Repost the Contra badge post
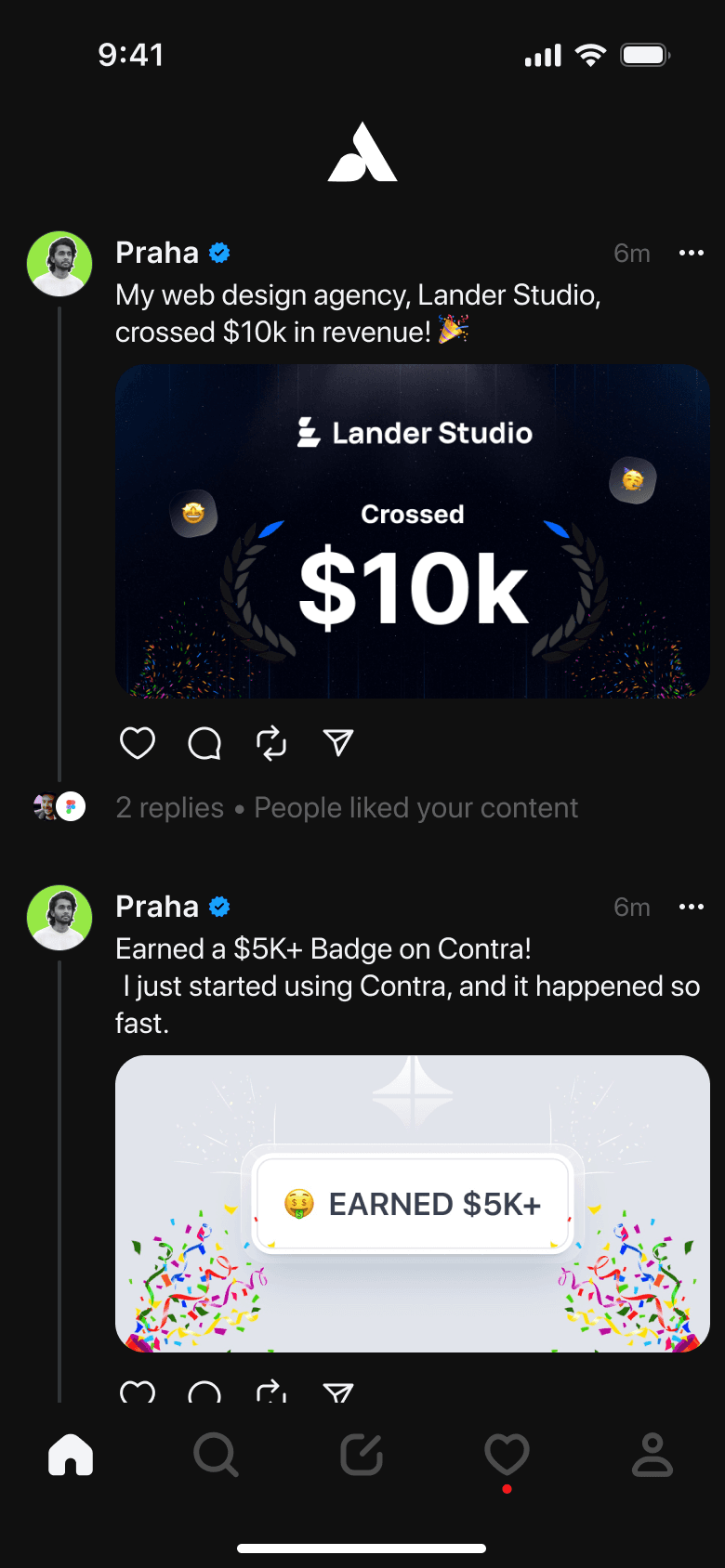The width and height of the screenshot is (725, 1568). coord(271,1392)
